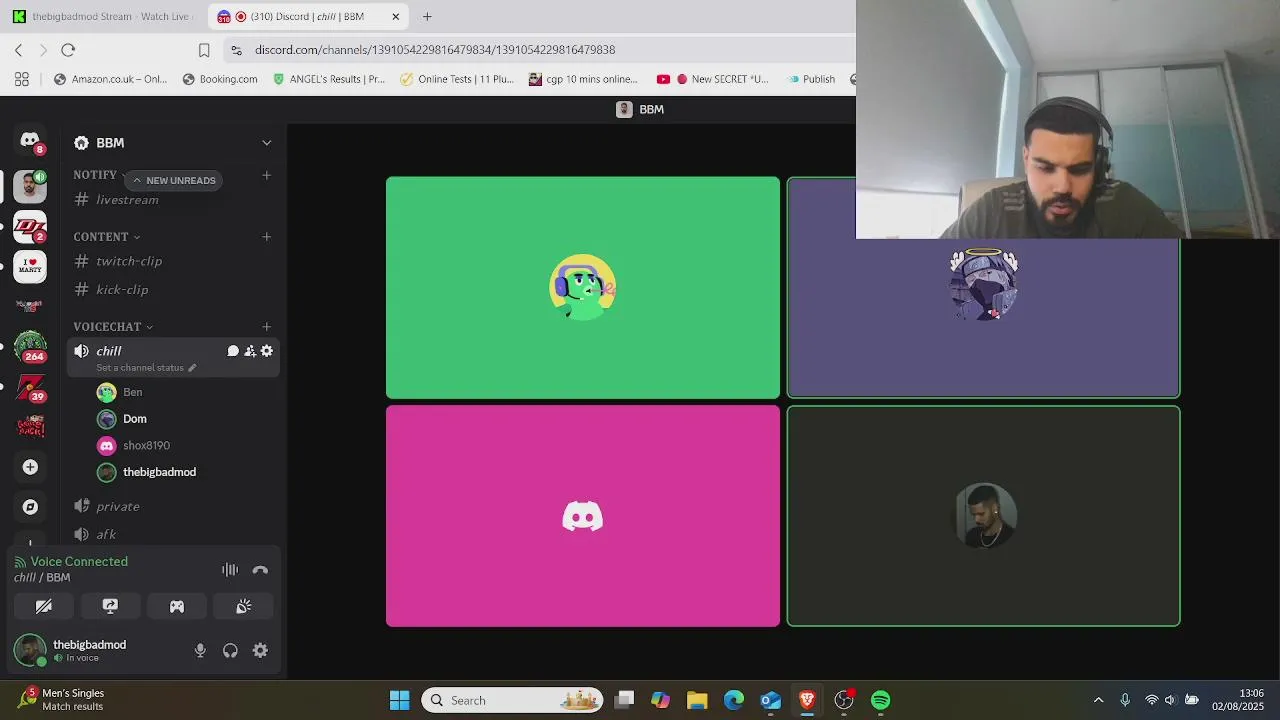This screenshot has width=1280, height=720.
Task: Disconnect from voice with hang-up icon
Action: (260, 570)
